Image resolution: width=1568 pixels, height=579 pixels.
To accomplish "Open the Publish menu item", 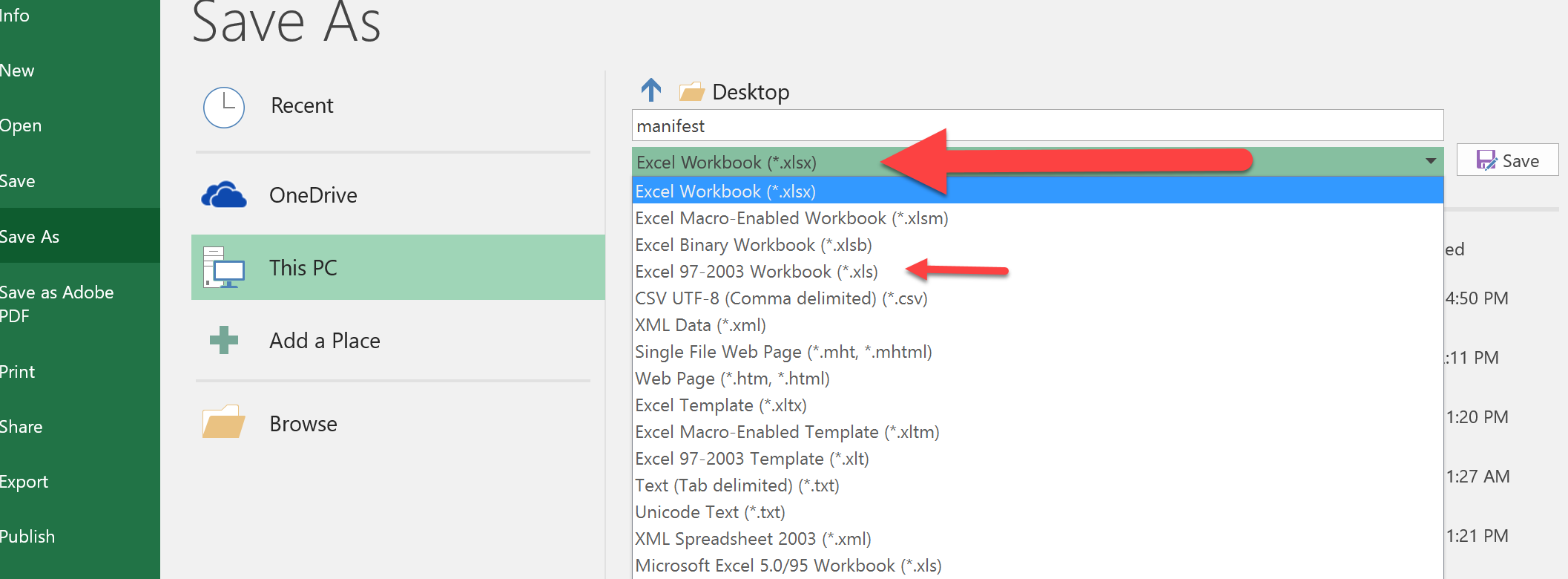I will [x=27, y=537].
